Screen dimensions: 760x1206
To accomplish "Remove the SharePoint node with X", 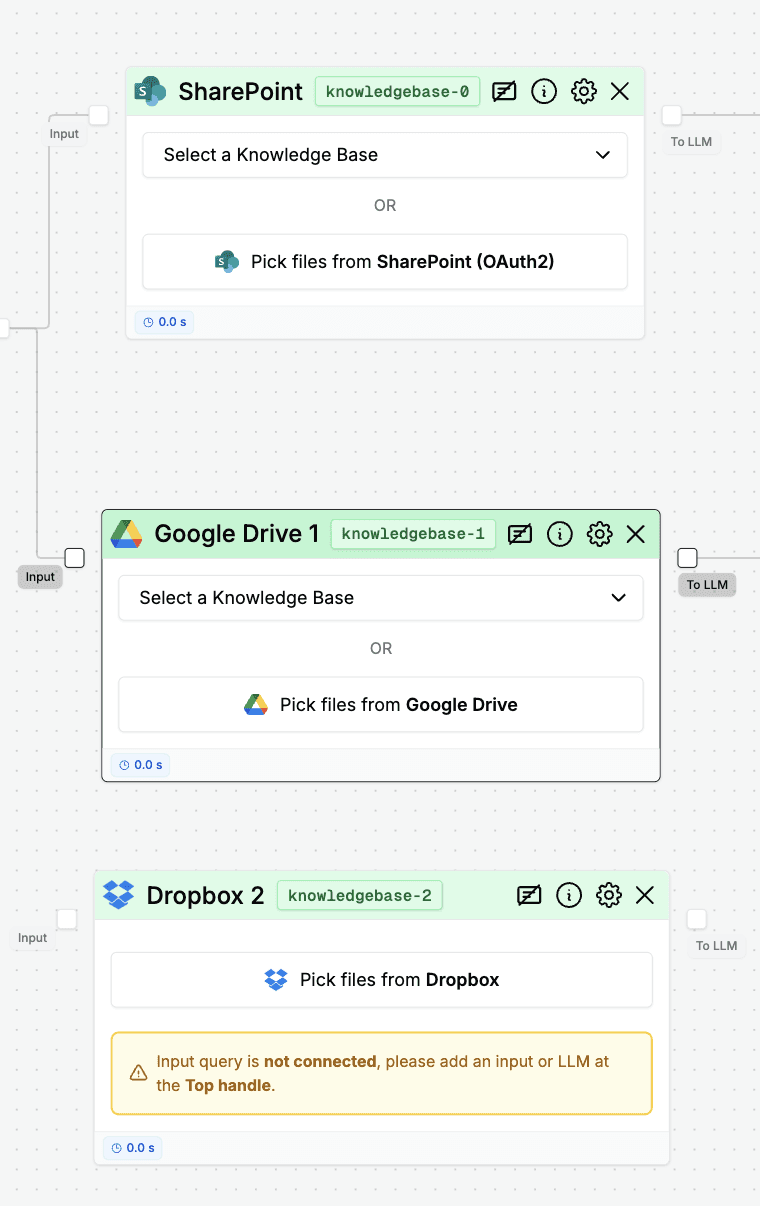I will click(620, 92).
